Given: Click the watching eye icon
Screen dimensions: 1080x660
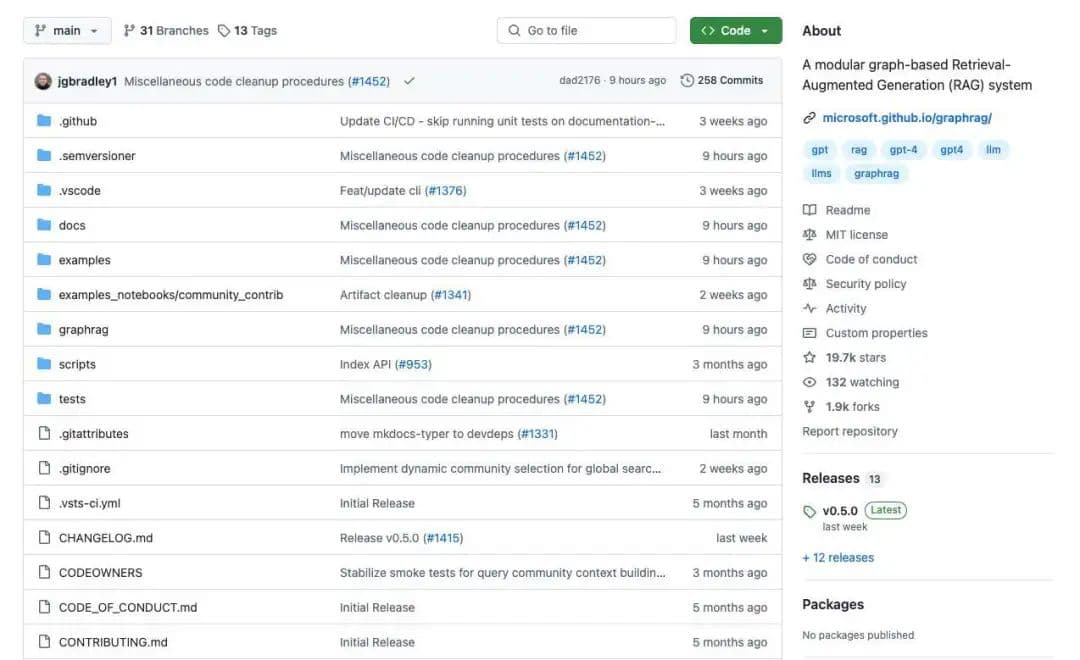Looking at the screenshot, I should pyautogui.click(x=810, y=382).
